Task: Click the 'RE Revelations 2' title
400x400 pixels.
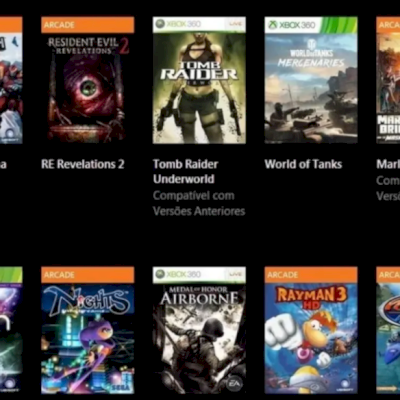Action: [x=83, y=164]
